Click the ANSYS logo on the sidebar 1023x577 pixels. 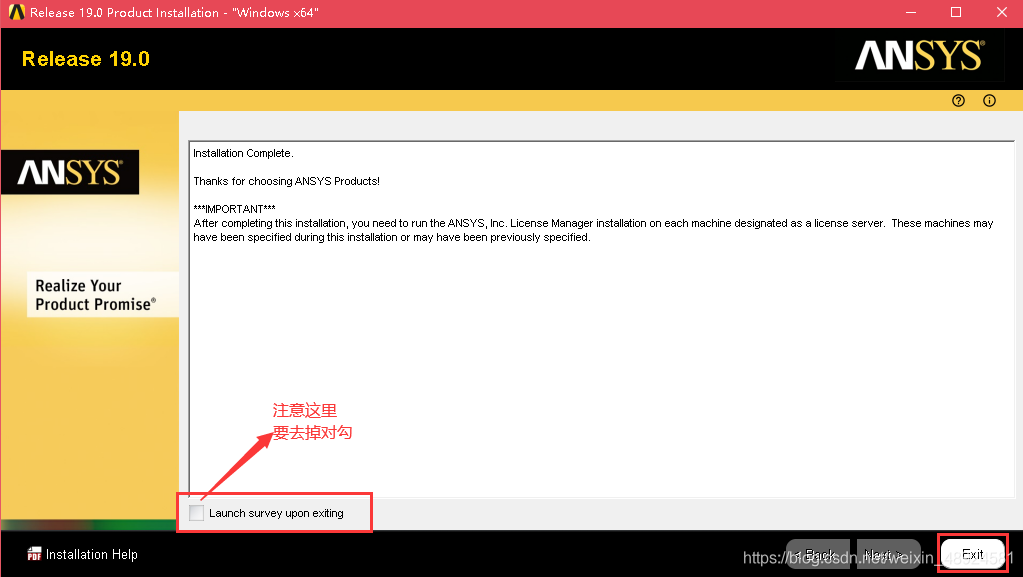(x=70, y=172)
